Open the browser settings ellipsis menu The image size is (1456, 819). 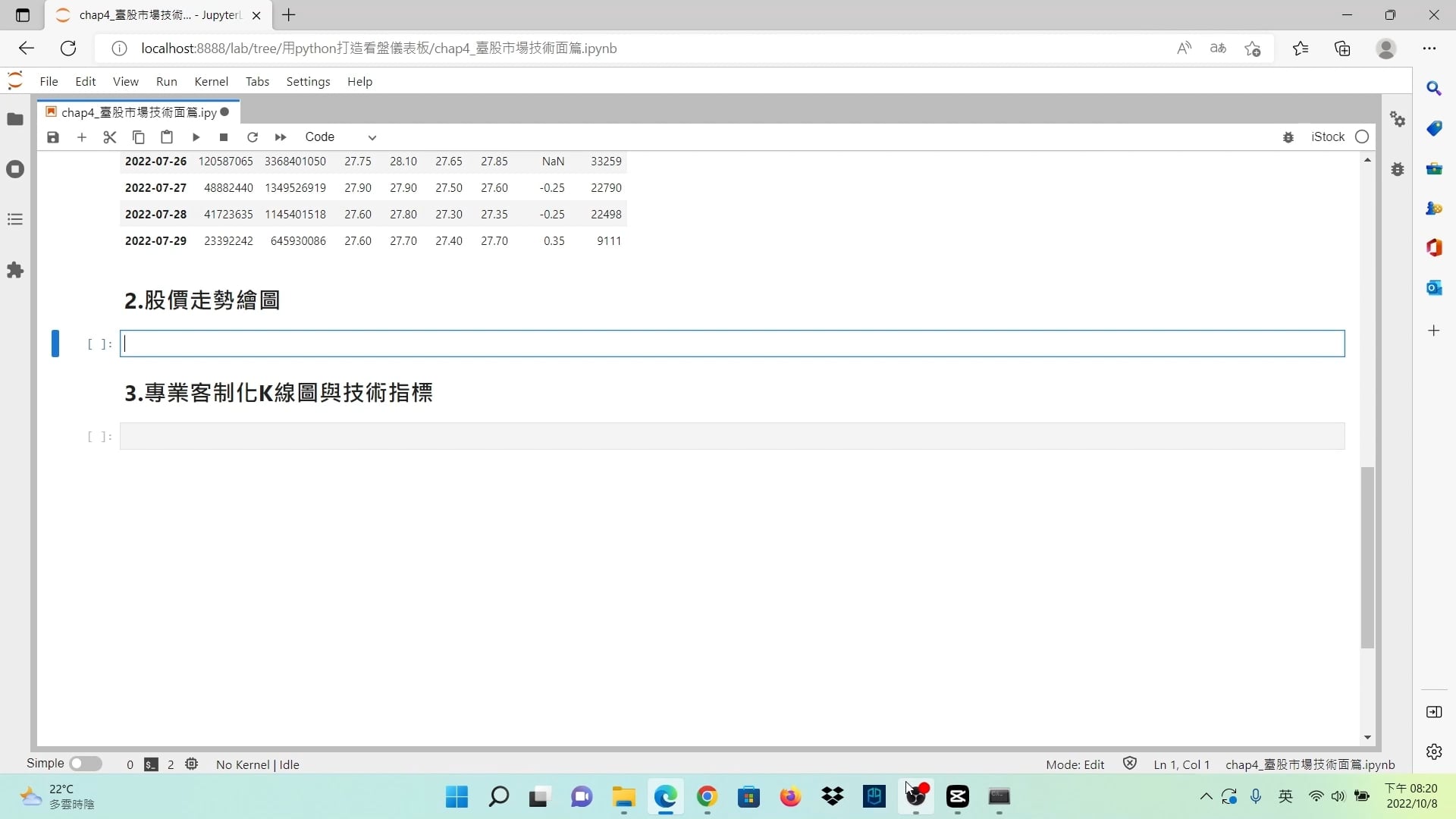tap(1429, 49)
